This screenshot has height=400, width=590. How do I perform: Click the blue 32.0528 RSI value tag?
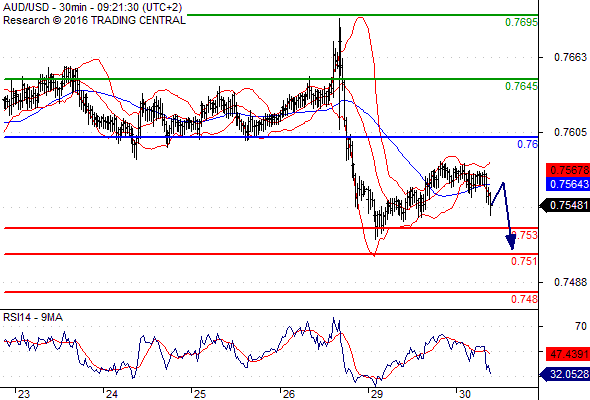click(x=565, y=374)
